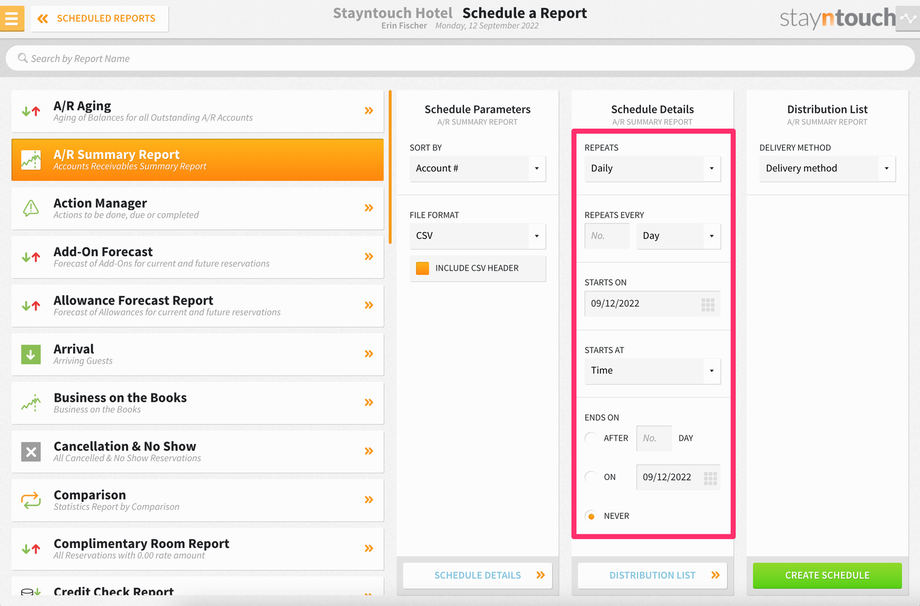Expand Arrival report chevron

tap(368, 354)
